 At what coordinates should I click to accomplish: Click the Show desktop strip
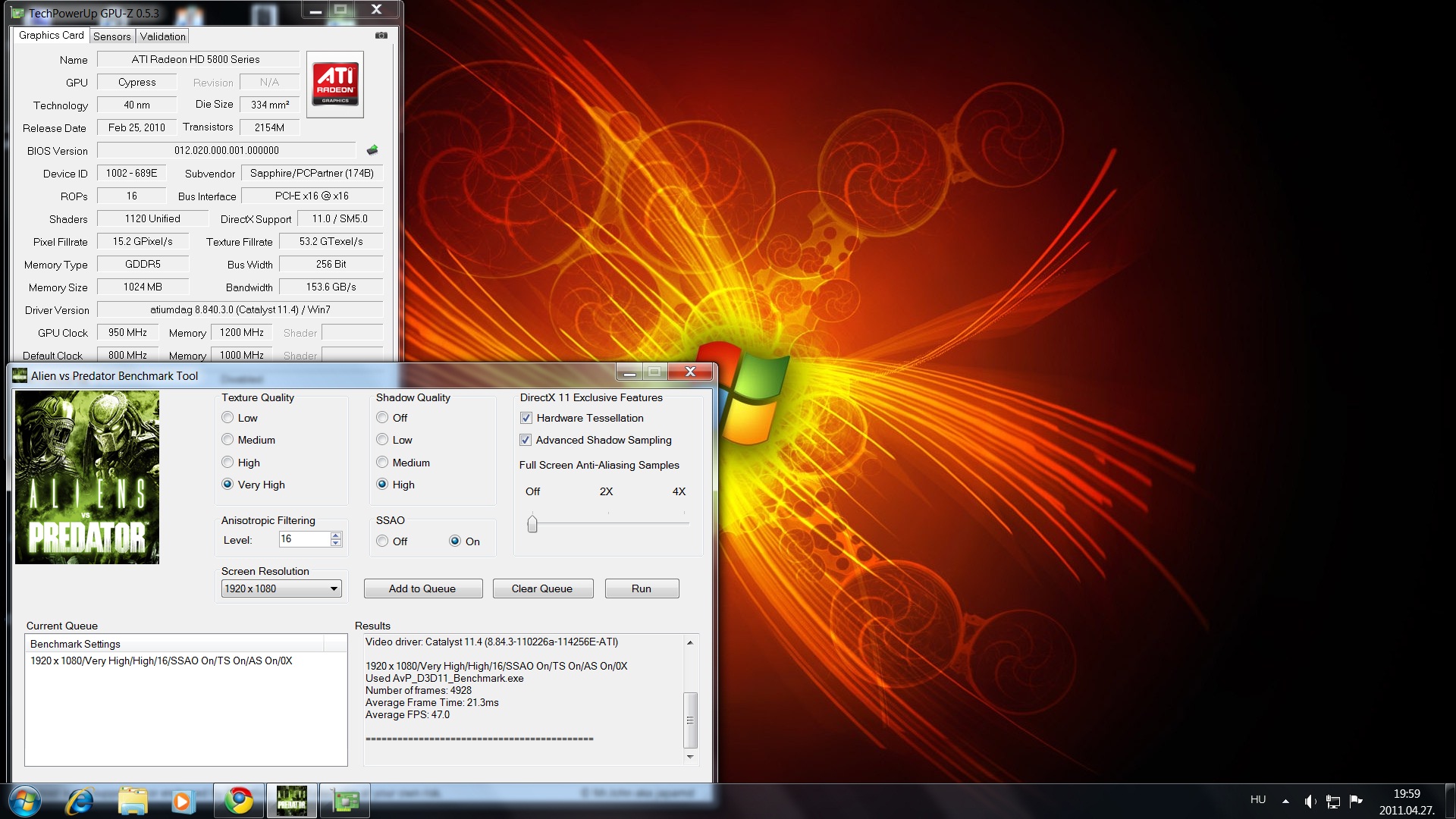click(x=1450, y=801)
